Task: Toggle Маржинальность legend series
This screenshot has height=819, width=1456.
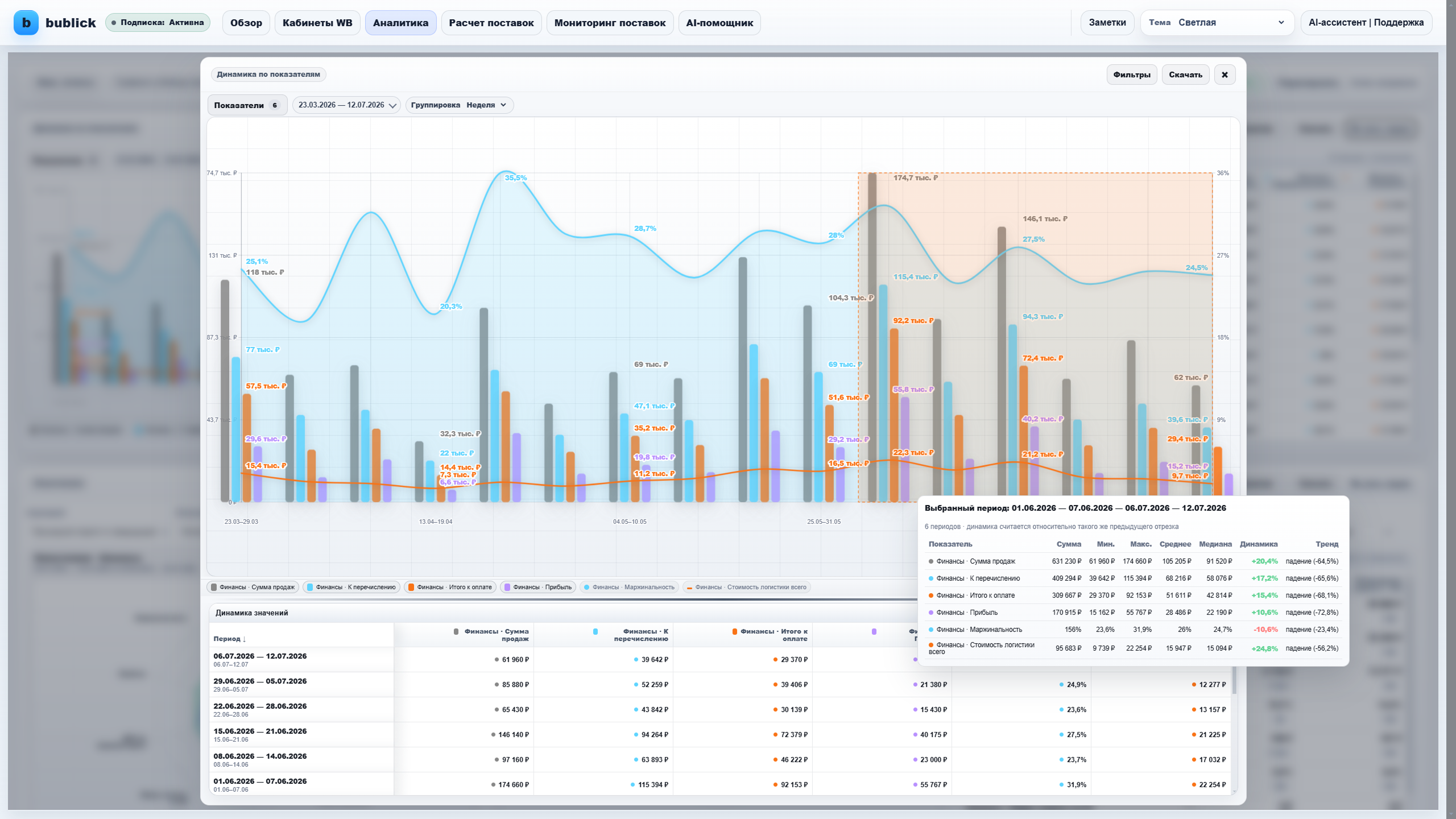Action: point(629,587)
